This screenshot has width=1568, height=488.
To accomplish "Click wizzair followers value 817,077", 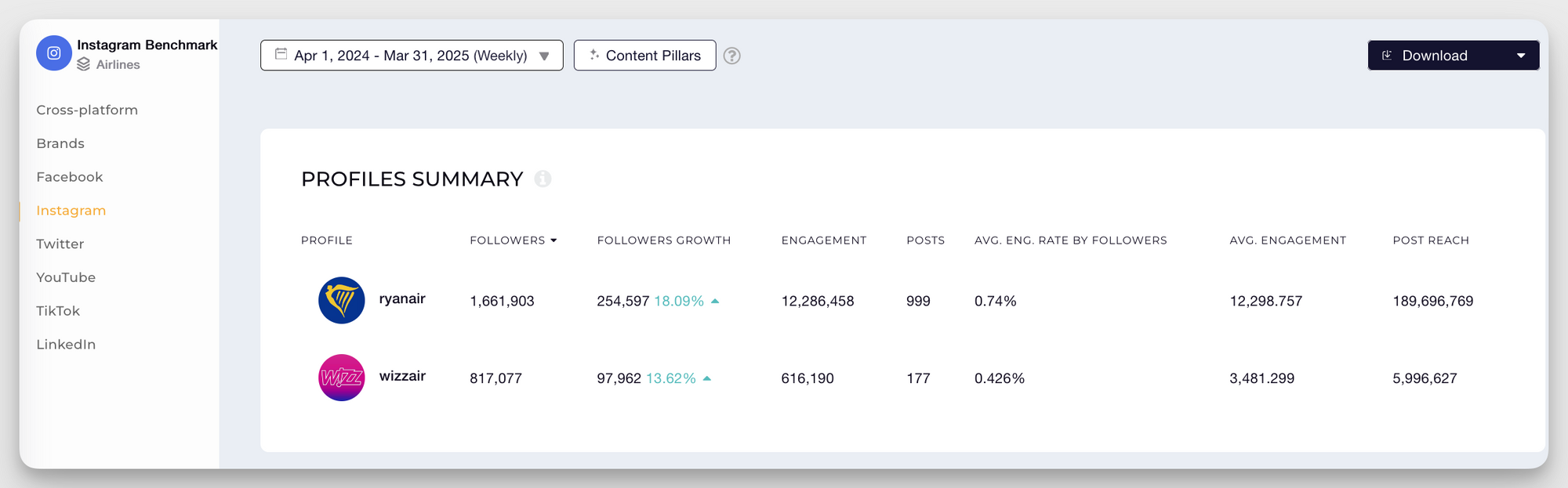I will (x=495, y=378).
